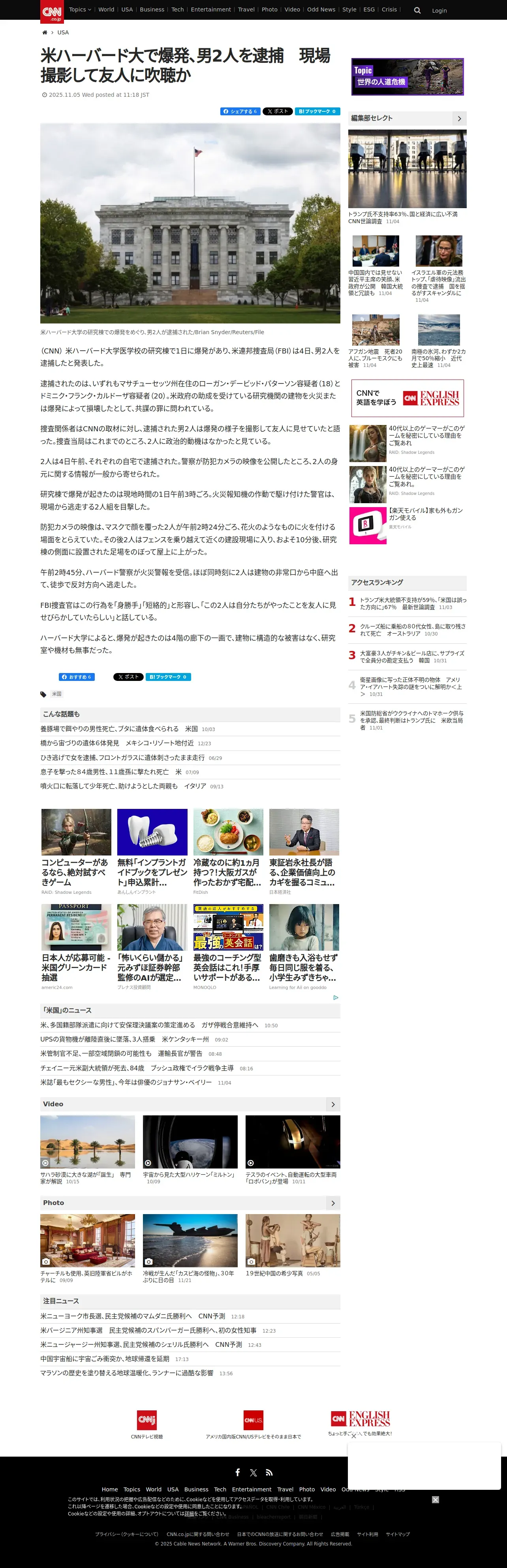Click the home icon in breadcrumb

45,32
